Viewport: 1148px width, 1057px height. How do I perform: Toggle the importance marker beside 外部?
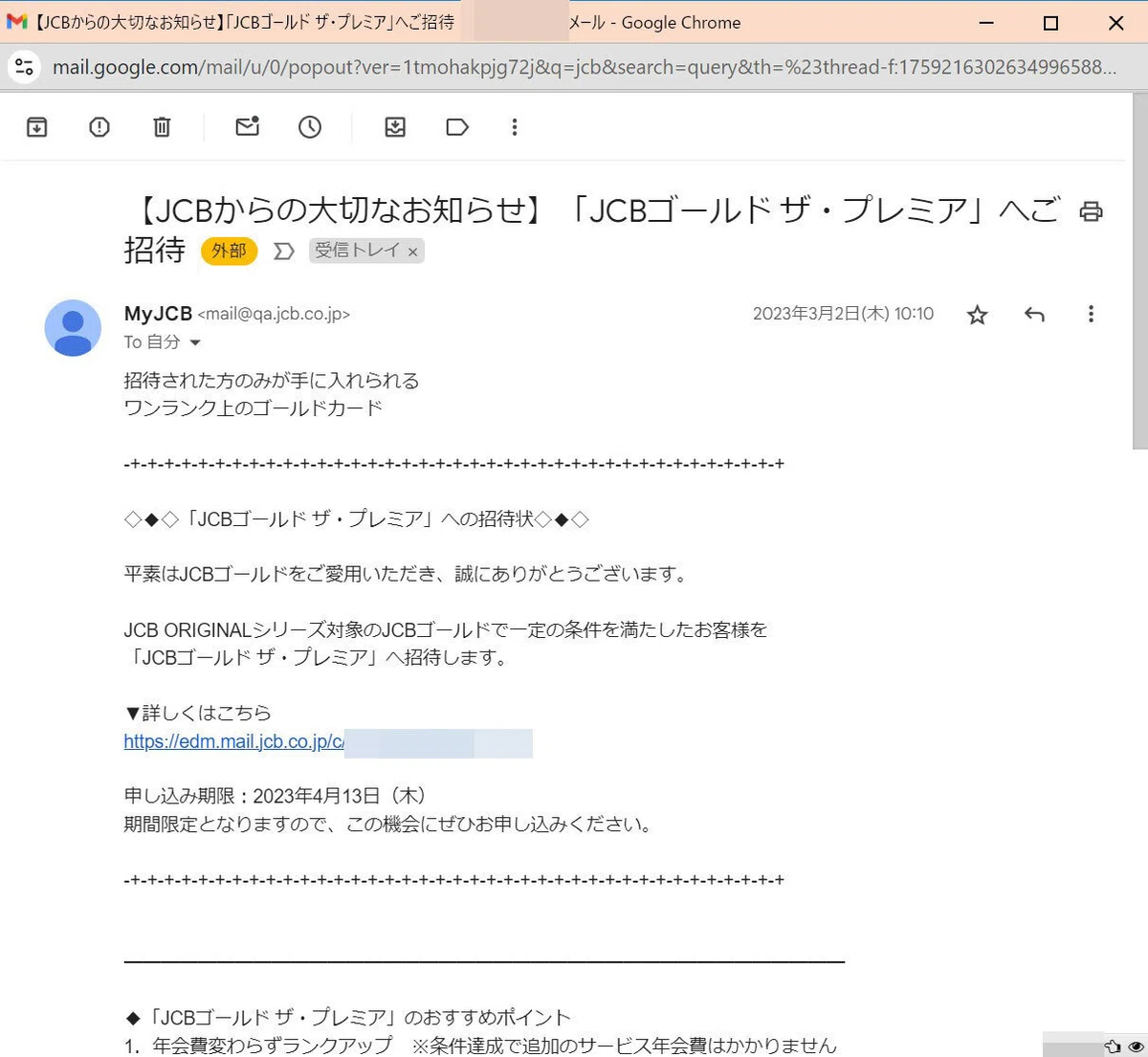pyautogui.click(x=284, y=251)
